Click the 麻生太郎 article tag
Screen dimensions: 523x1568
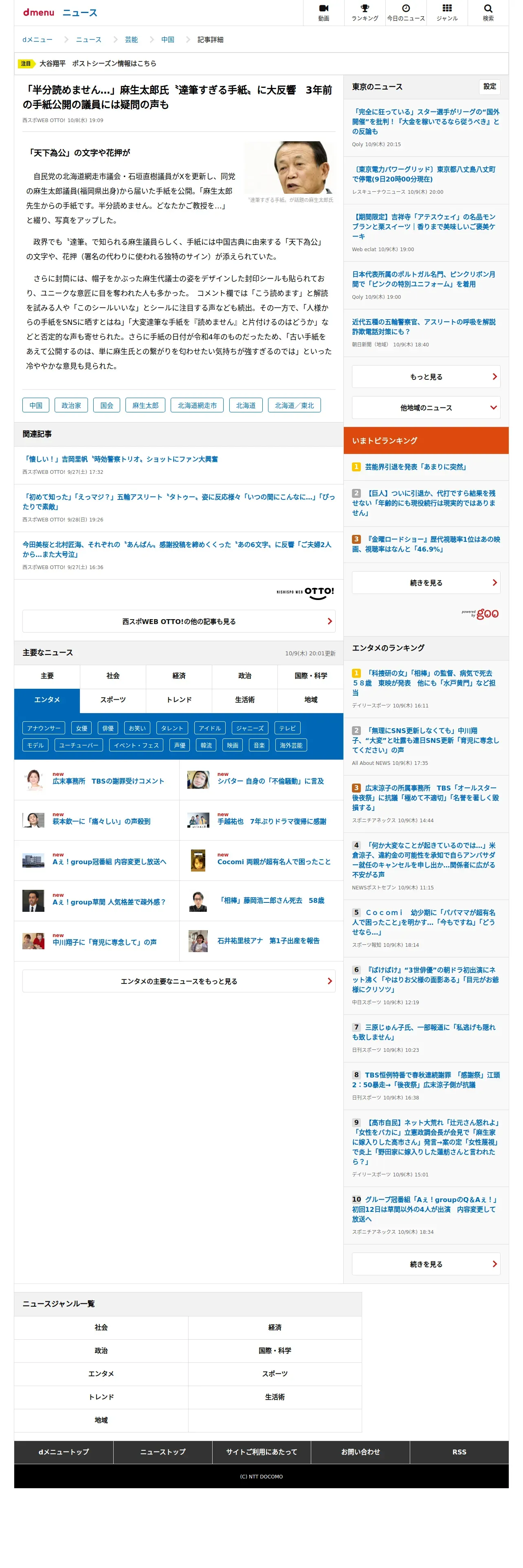click(x=145, y=405)
